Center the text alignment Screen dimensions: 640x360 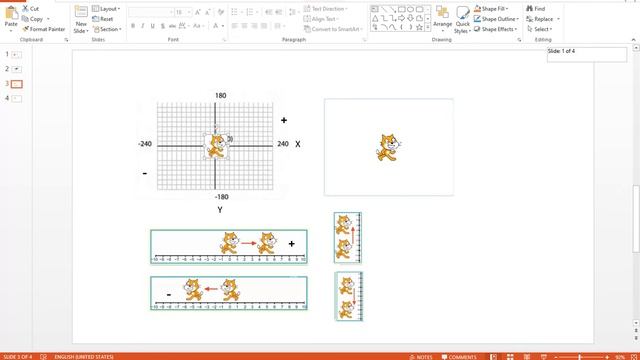244,26
